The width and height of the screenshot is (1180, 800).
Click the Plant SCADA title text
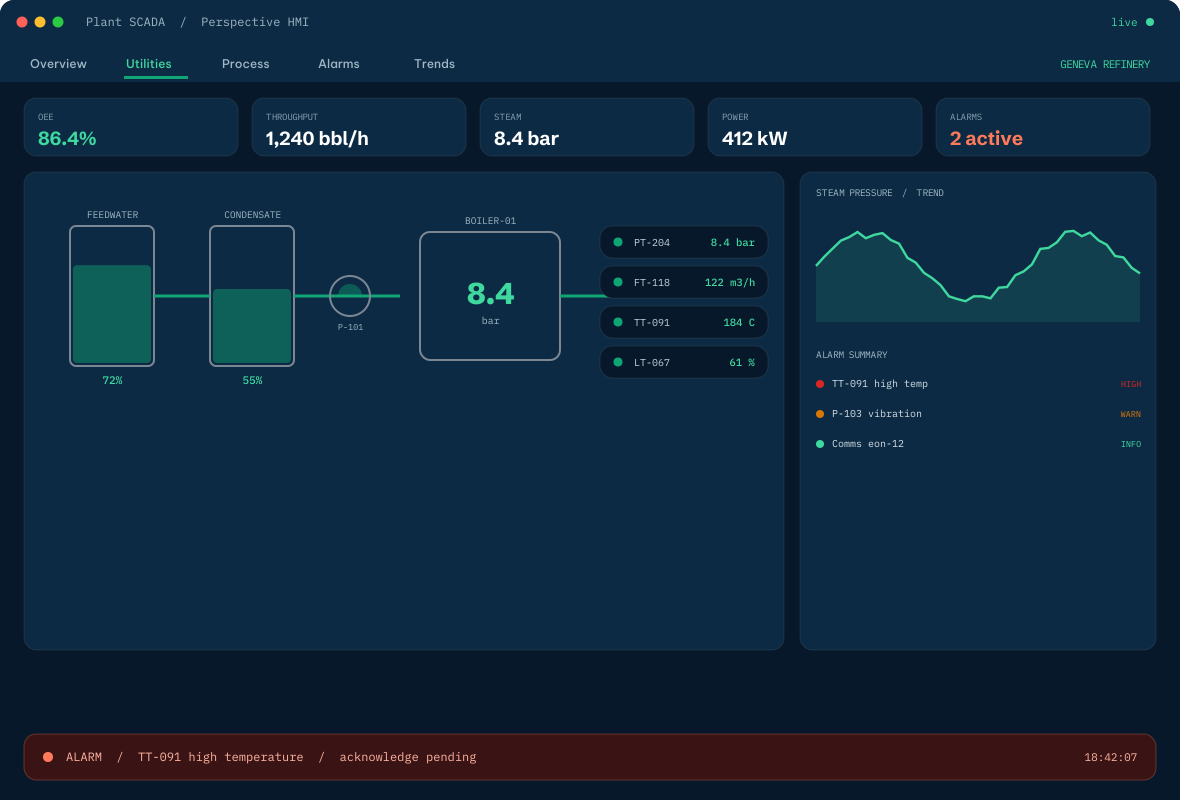point(126,22)
